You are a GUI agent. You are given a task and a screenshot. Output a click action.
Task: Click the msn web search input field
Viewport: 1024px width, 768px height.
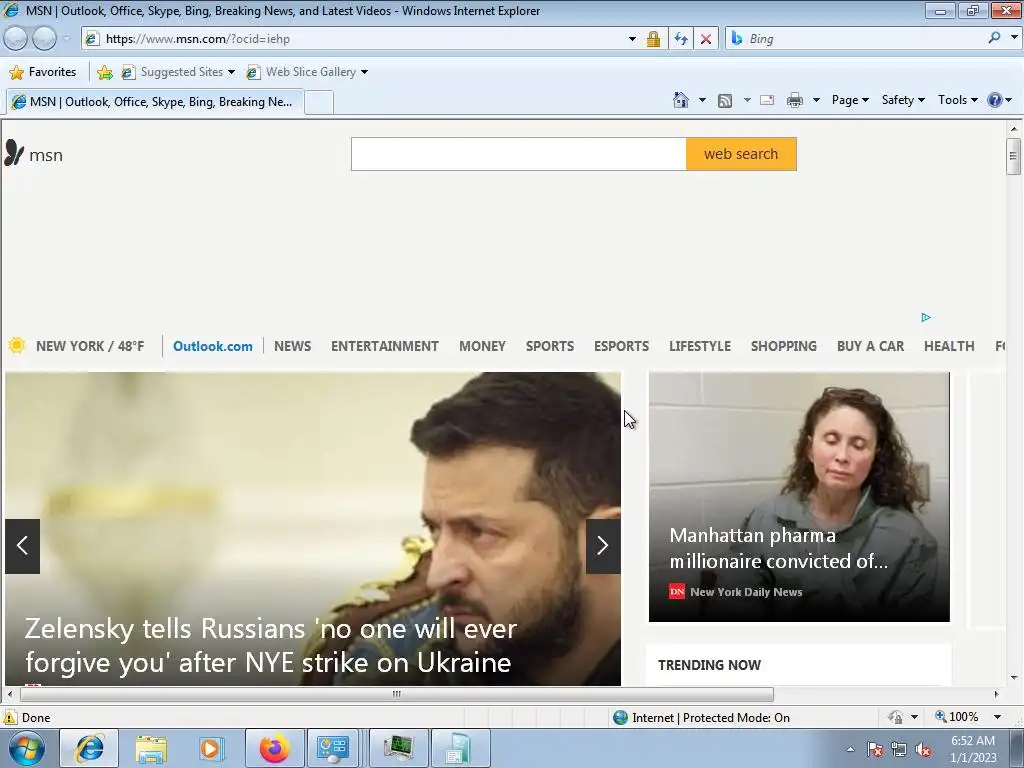[519, 154]
